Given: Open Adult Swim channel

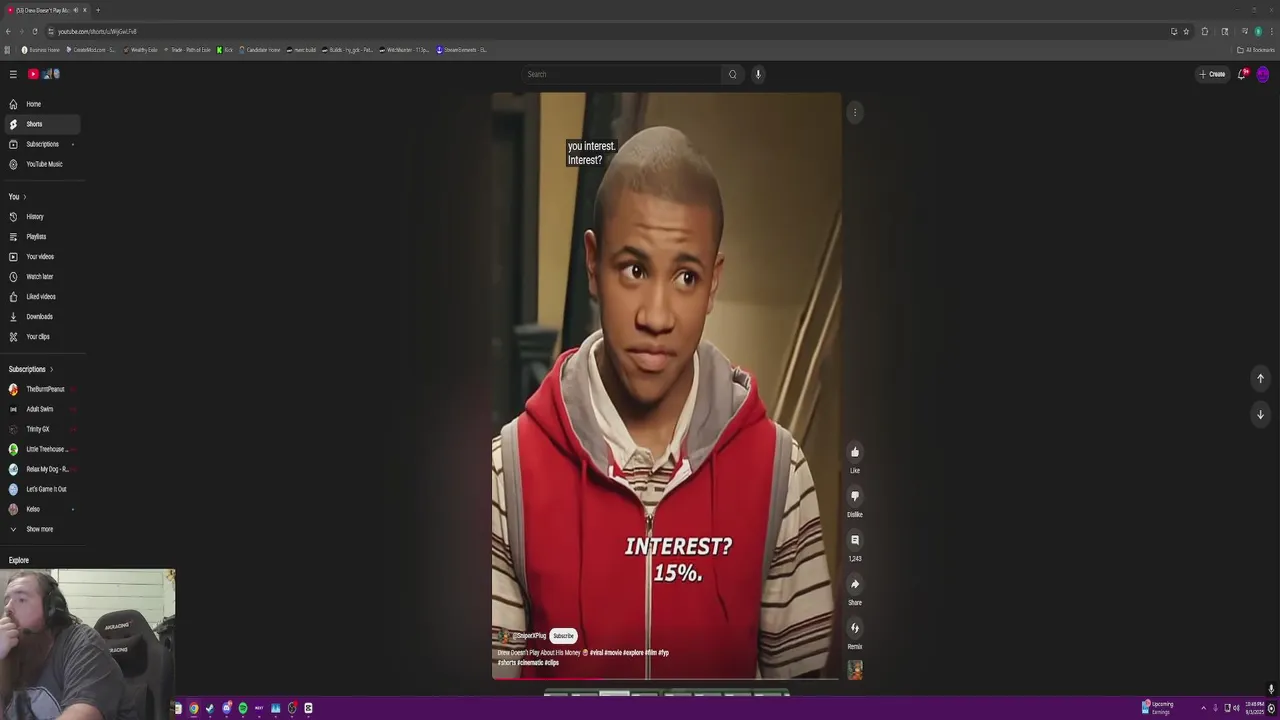Looking at the screenshot, I should 40,409.
